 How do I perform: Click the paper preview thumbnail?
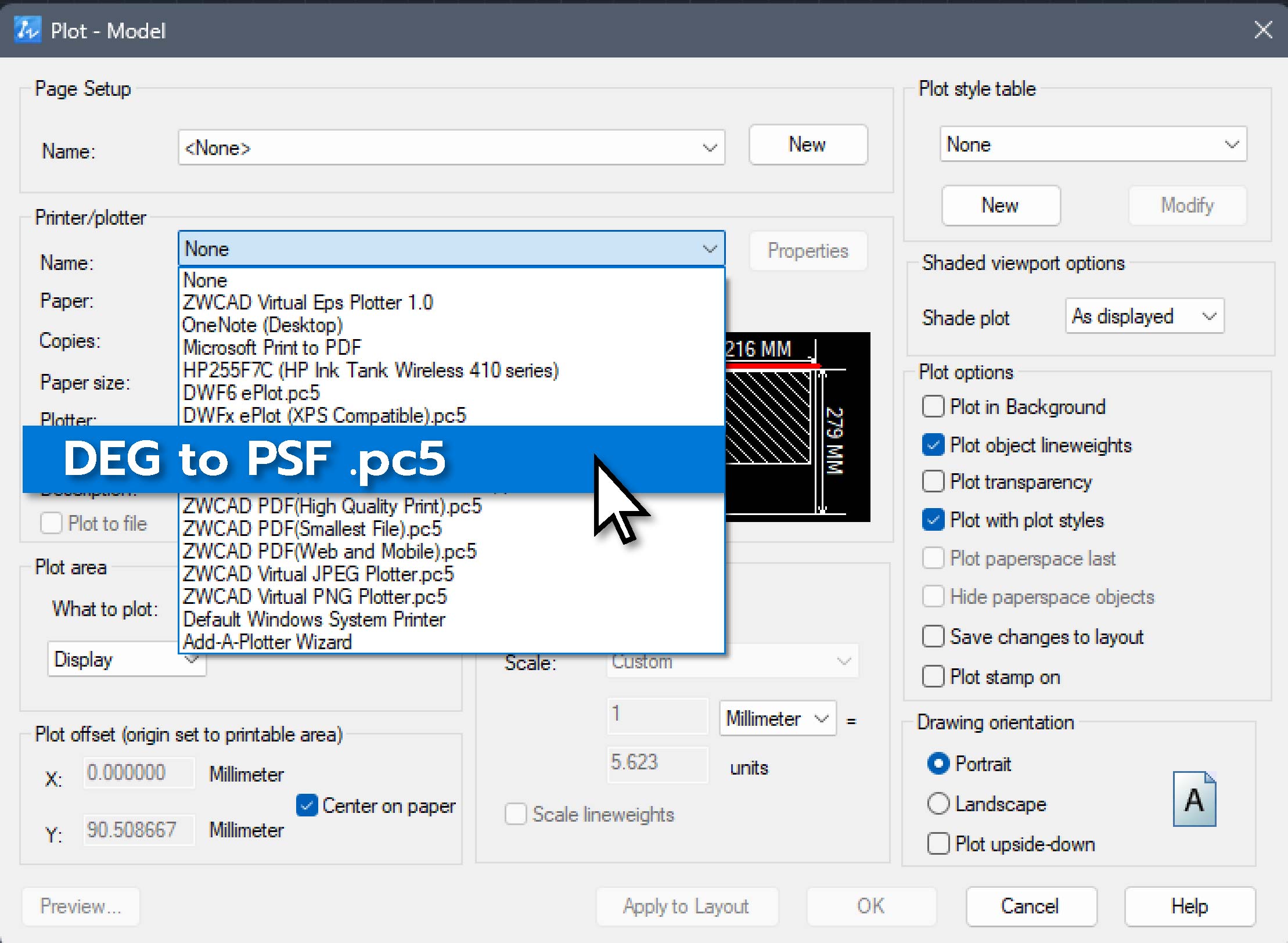click(x=797, y=427)
